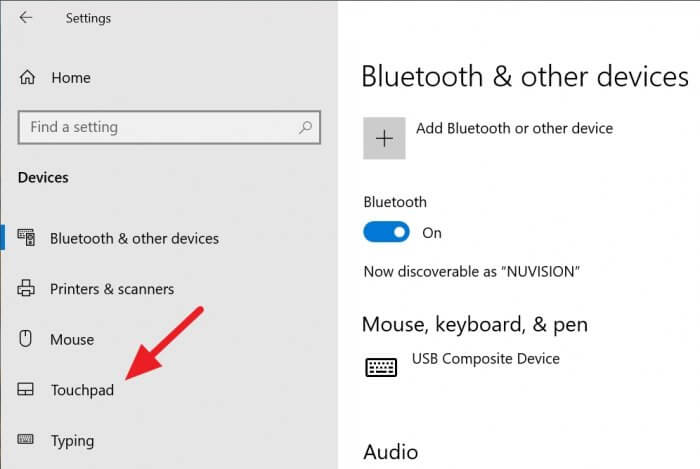
Task: Open the Touchpad settings page
Action: 82,390
